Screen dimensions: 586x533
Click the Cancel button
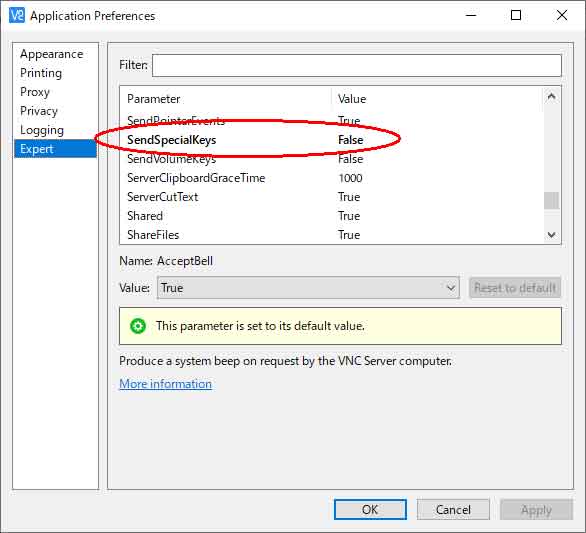pyautogui.click(x=453, y=509)
